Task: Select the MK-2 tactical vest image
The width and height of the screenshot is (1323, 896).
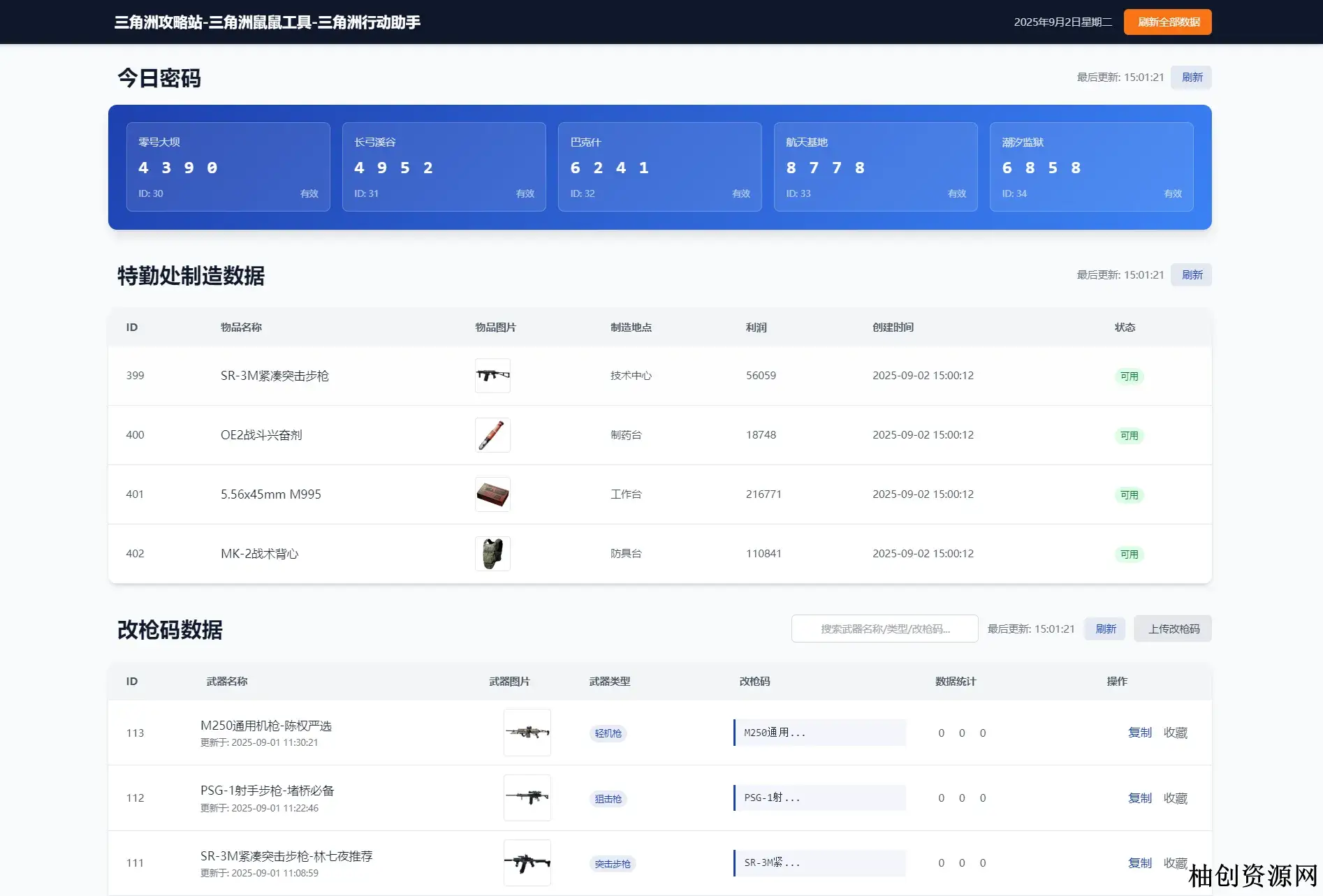Action: [492, 554]
